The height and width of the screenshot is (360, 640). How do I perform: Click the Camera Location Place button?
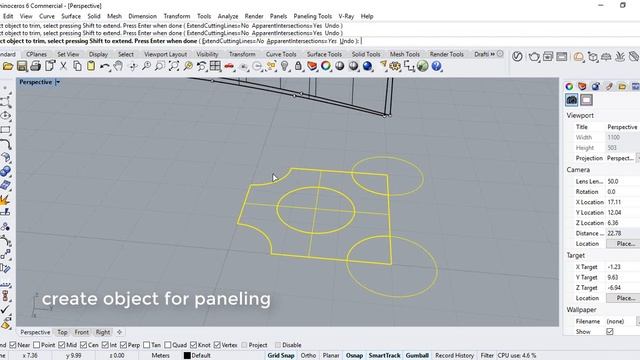pos(624,244)
